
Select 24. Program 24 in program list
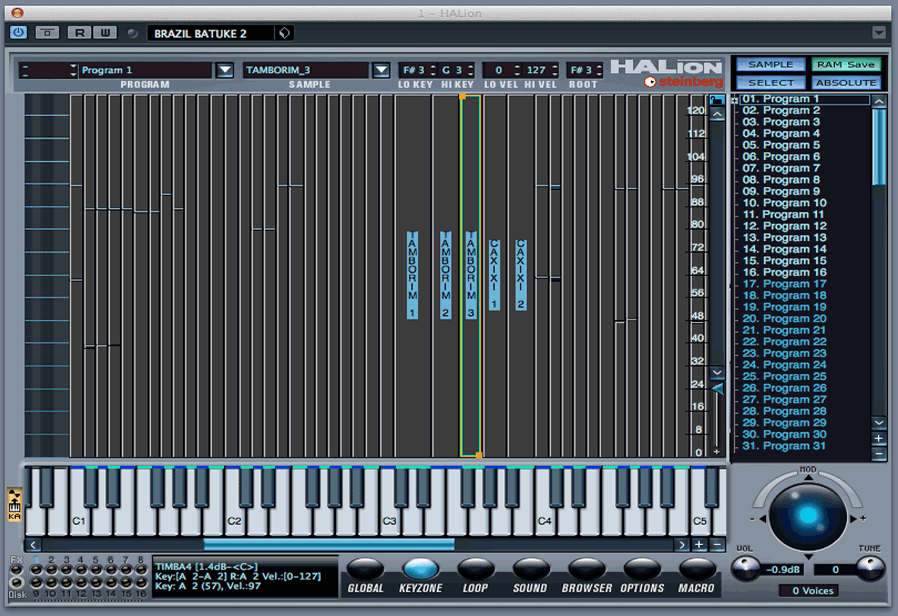coord(784,365)
